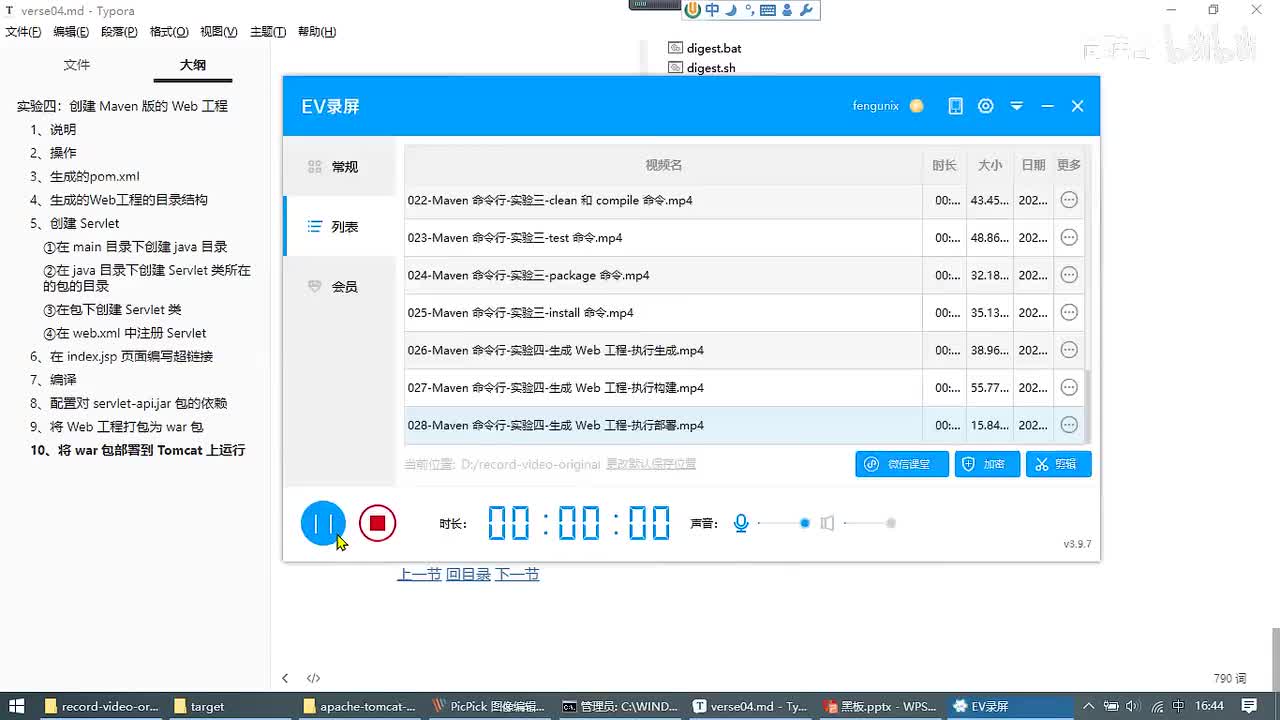Go to outline item 9、将 Web 工程打包为 war 包

tap(117, 427)
